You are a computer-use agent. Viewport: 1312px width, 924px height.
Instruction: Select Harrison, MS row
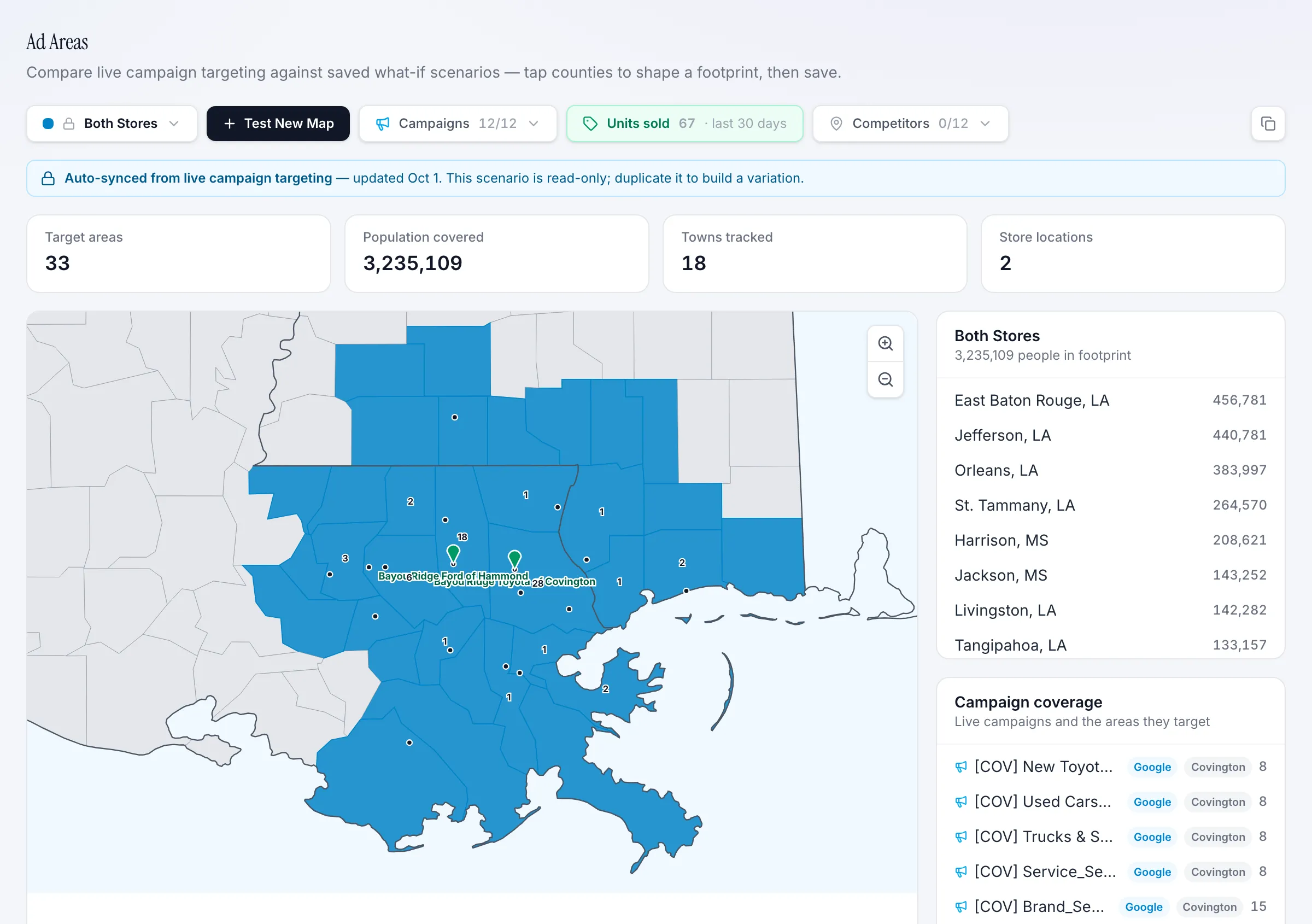[1110, 540]
